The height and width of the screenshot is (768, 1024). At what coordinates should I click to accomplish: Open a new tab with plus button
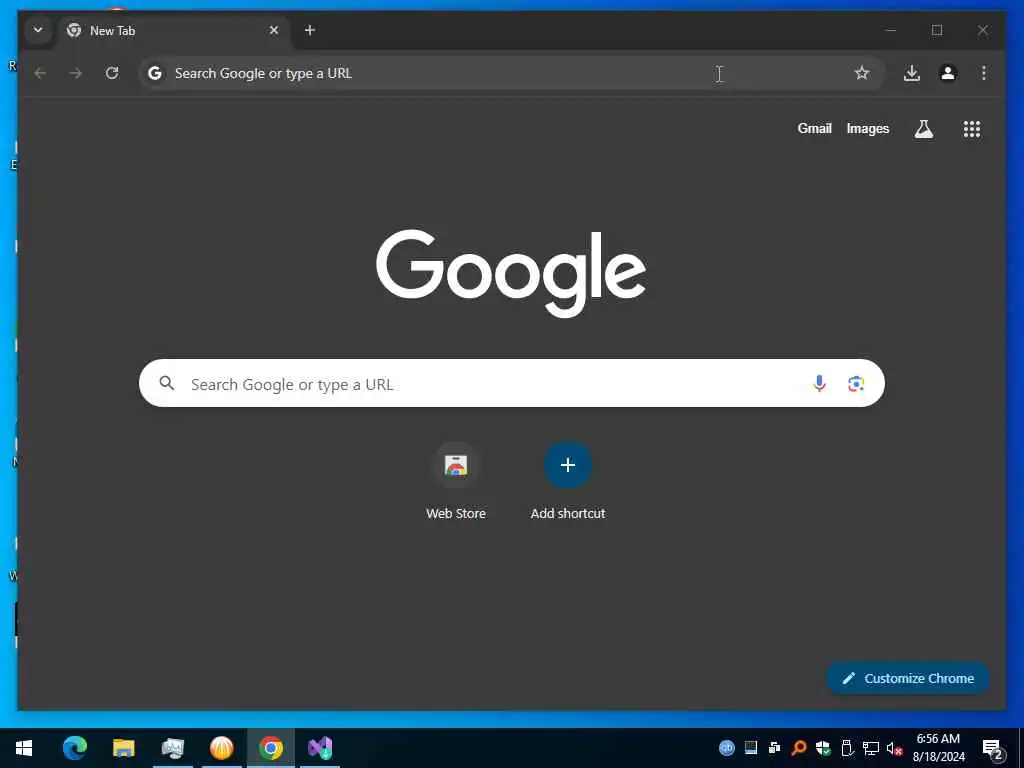pos(310,30)
